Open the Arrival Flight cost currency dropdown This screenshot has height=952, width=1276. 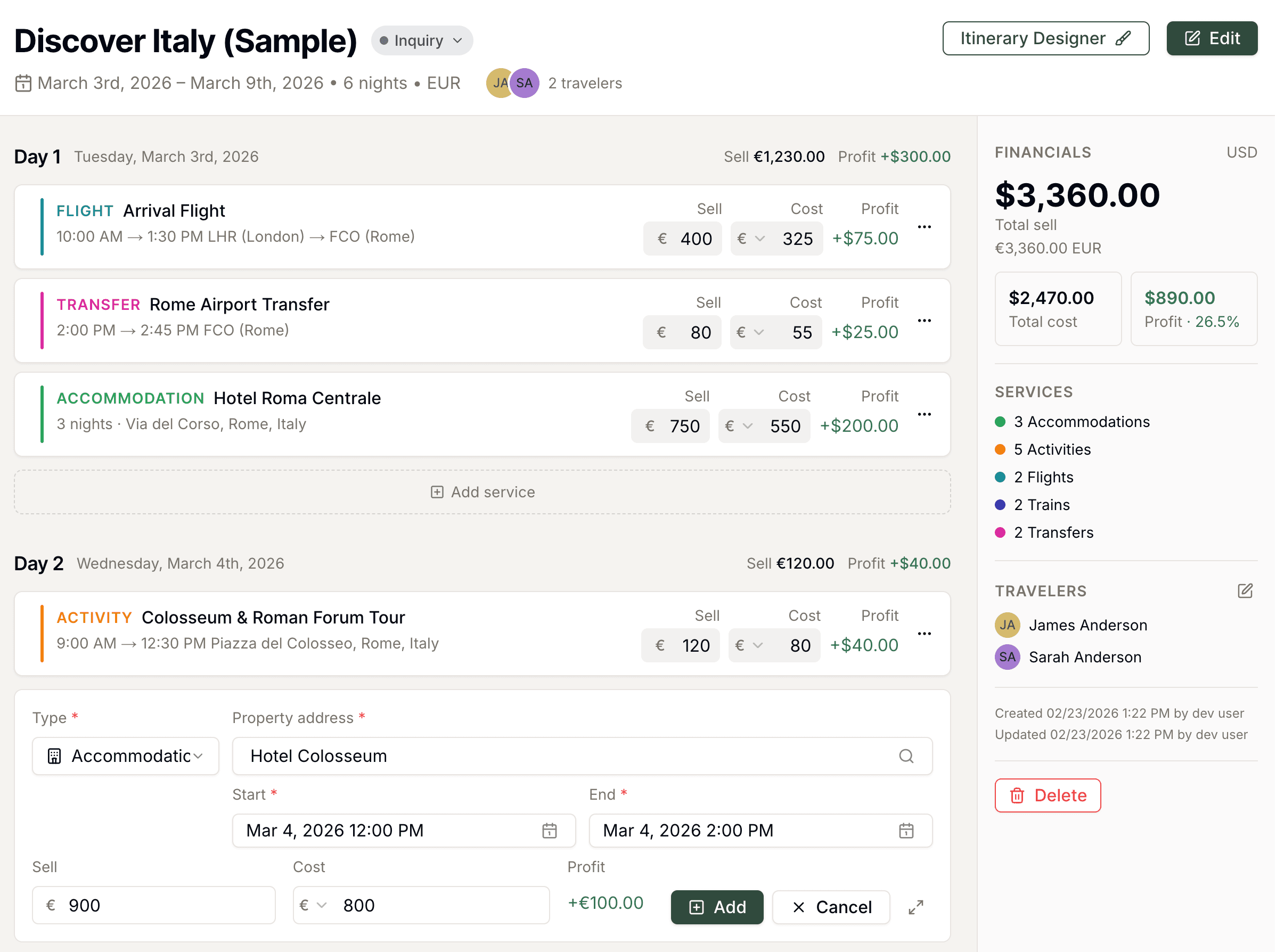coord(751,239)
